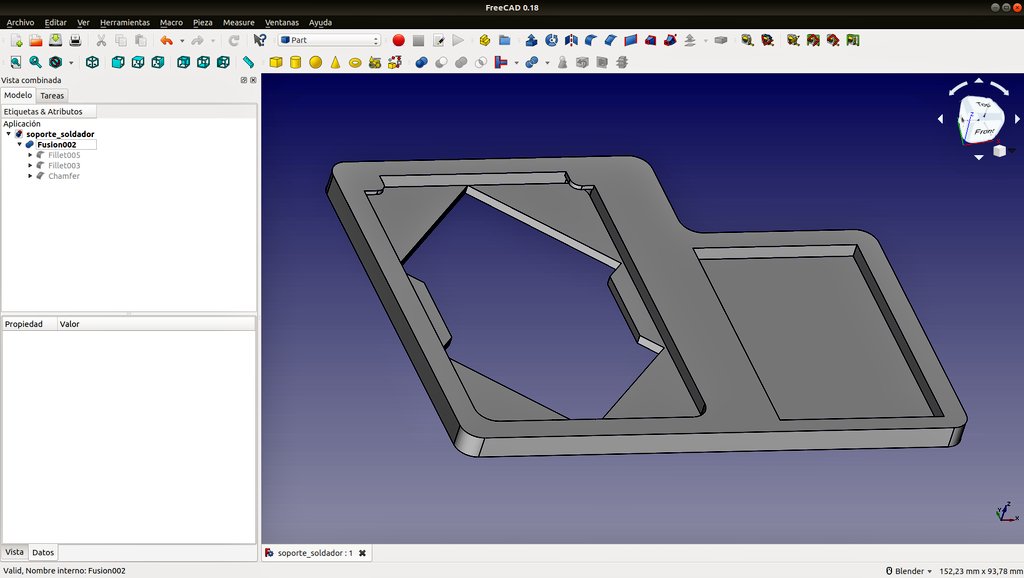Set the axonometric isometric view icon
Viewport: 1024px width, 578px height.
(93, 62)
